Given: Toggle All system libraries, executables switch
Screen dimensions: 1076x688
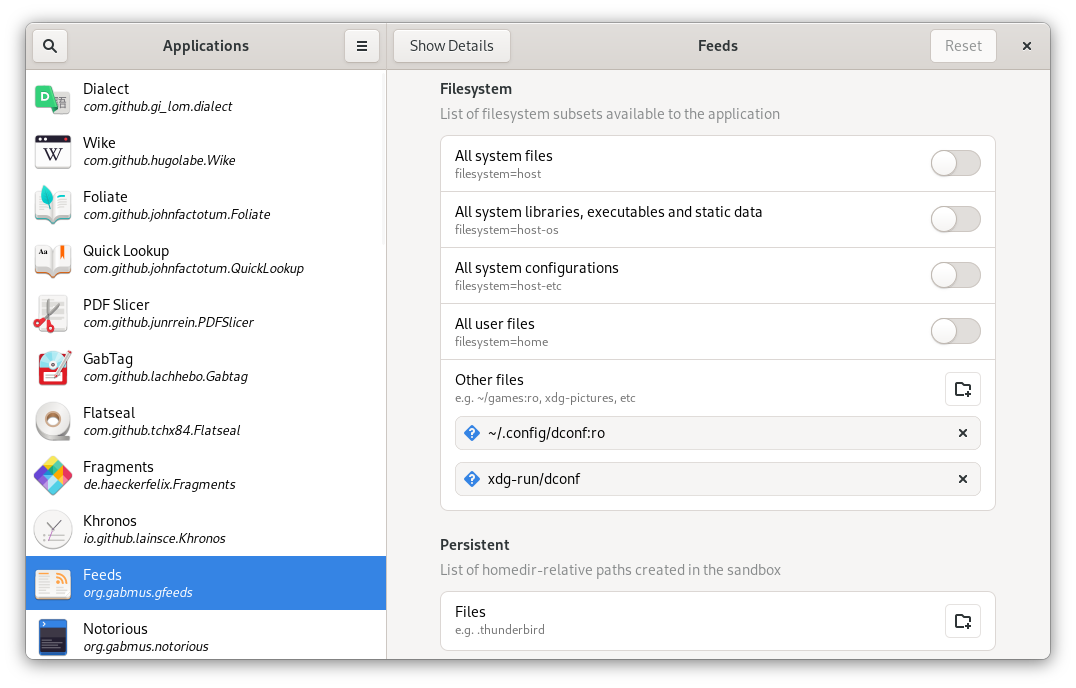Looking at the screenshot, I should (955, 219).
